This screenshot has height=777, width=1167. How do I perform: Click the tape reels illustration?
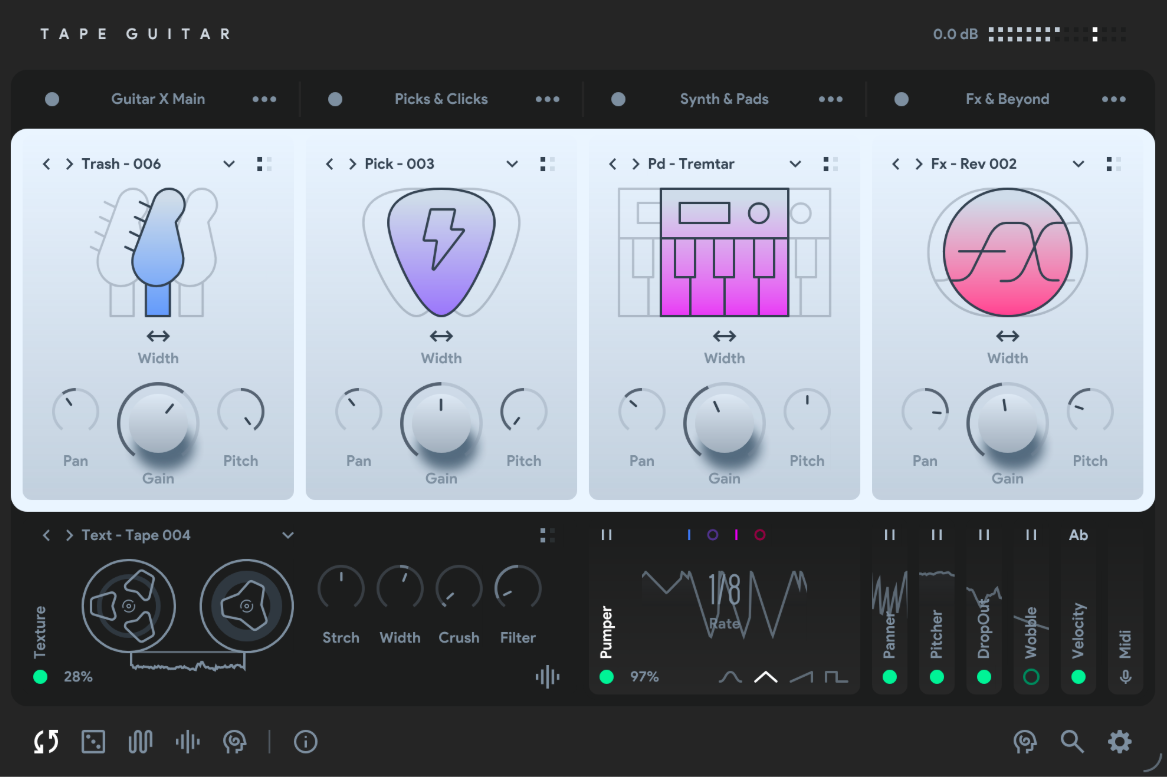pos(188,615)
